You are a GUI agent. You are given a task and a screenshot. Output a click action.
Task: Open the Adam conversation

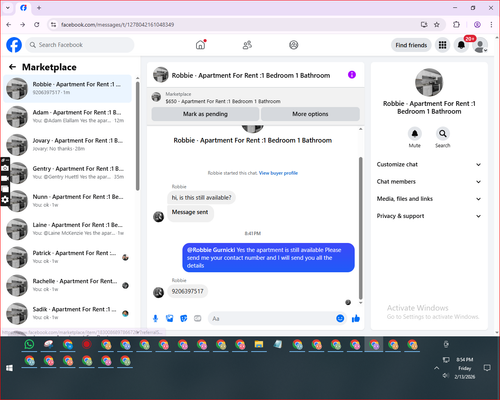67,116
